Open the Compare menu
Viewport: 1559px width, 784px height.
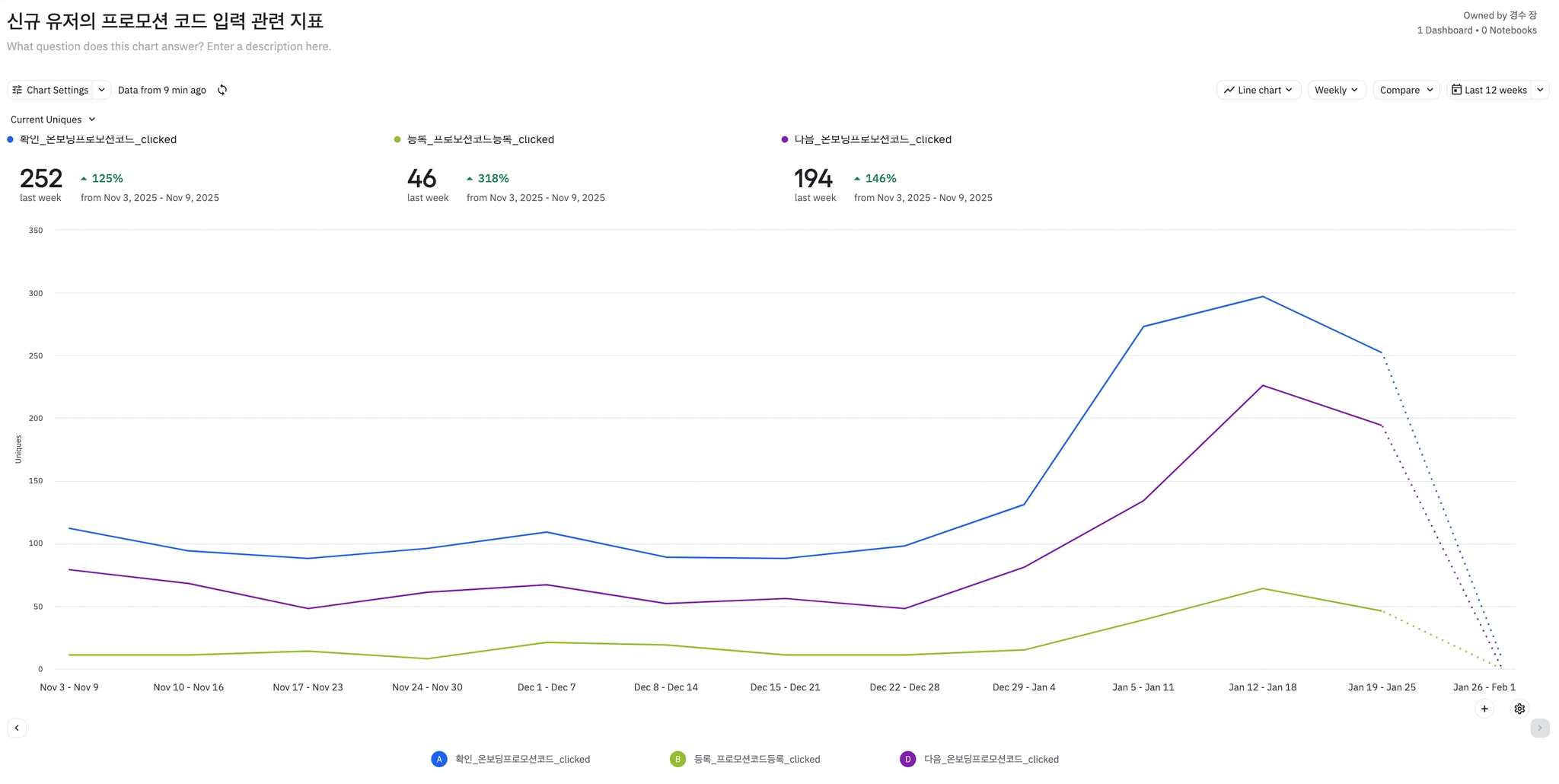1406,90
